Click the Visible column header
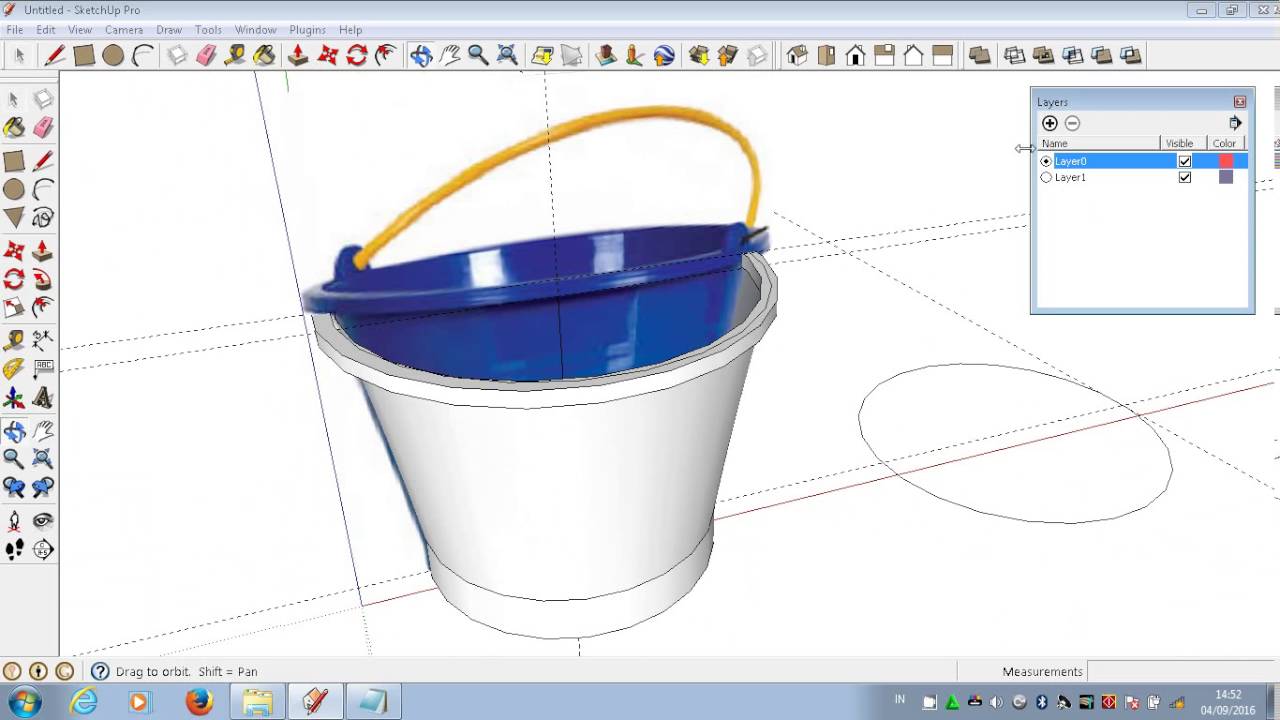 click(1183, 143)
